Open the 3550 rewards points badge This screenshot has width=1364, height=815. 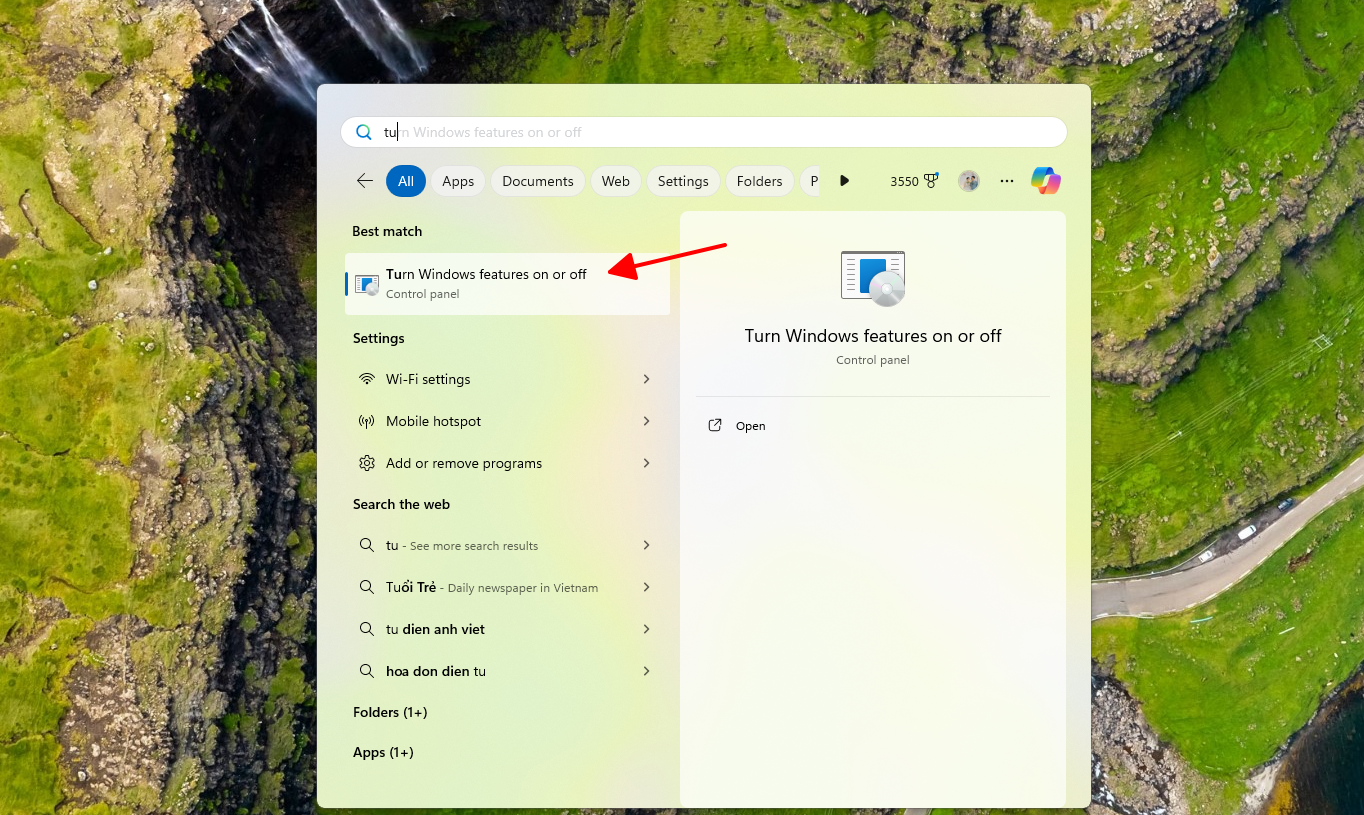click(x=915, y=181)
